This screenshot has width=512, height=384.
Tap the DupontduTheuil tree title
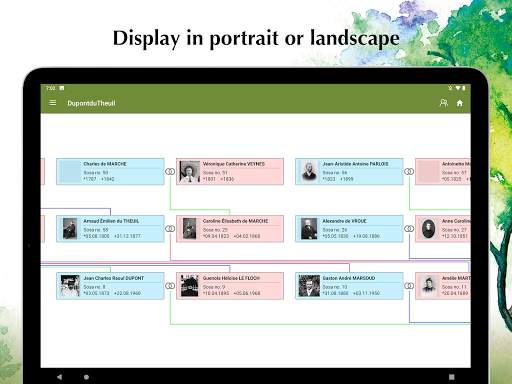[91, 103]
